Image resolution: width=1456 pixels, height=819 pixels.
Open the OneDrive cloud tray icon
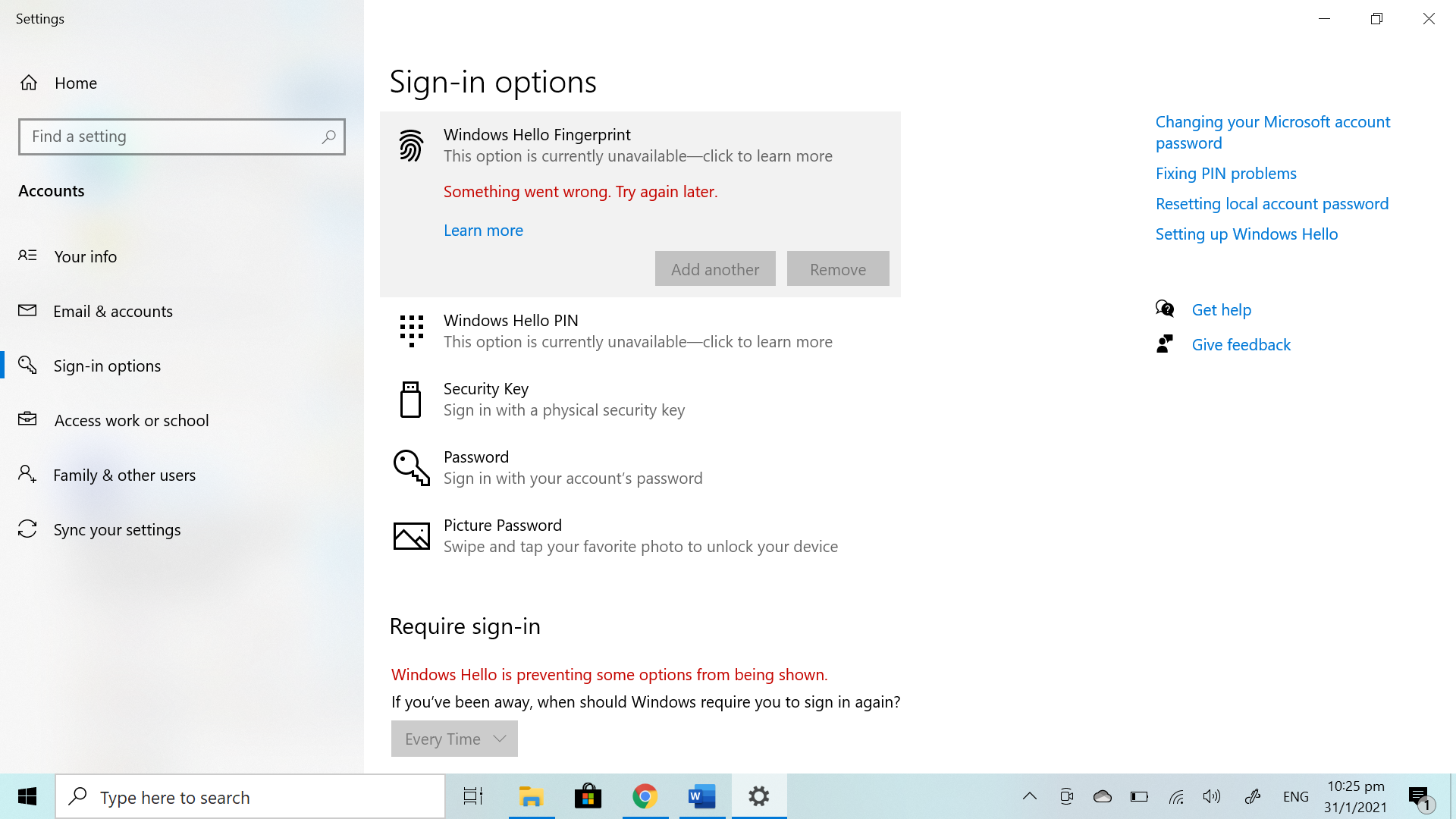click(1103, 796)
